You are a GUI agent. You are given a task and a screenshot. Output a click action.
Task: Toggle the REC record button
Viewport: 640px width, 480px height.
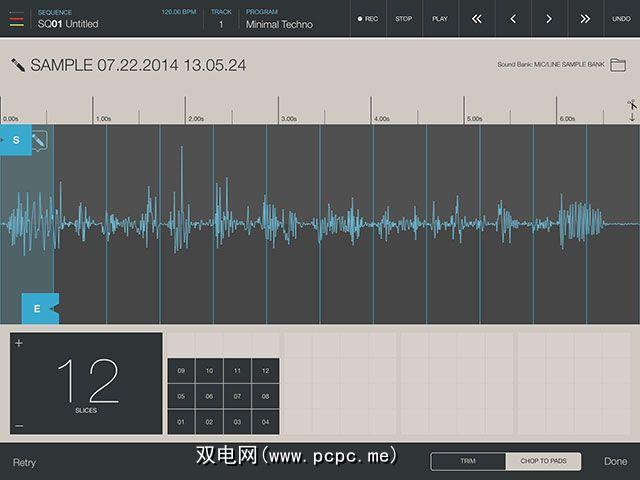pyautogui.click(x=367, y=19)
